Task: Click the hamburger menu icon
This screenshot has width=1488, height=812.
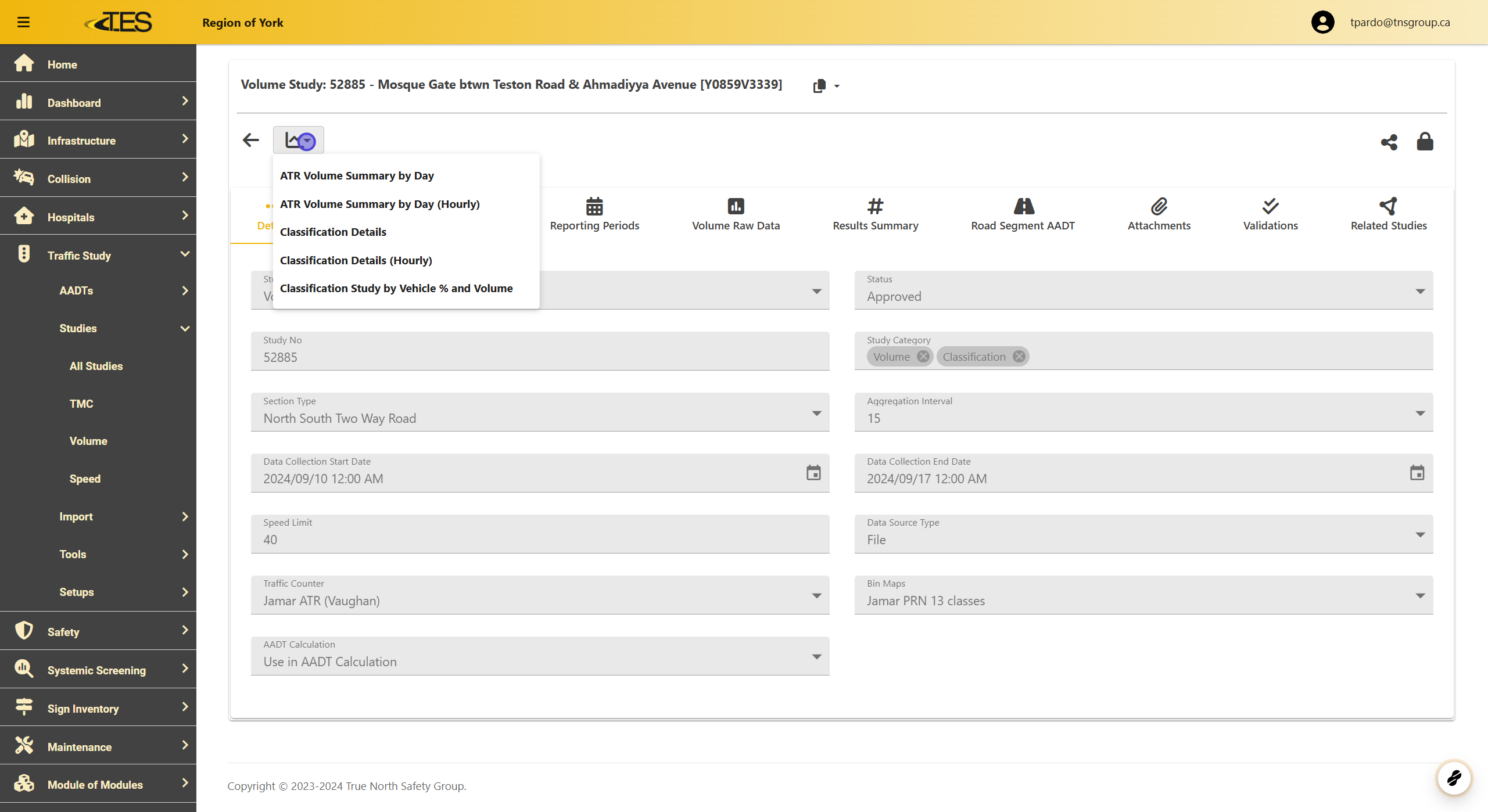Action: click(23, 22)
